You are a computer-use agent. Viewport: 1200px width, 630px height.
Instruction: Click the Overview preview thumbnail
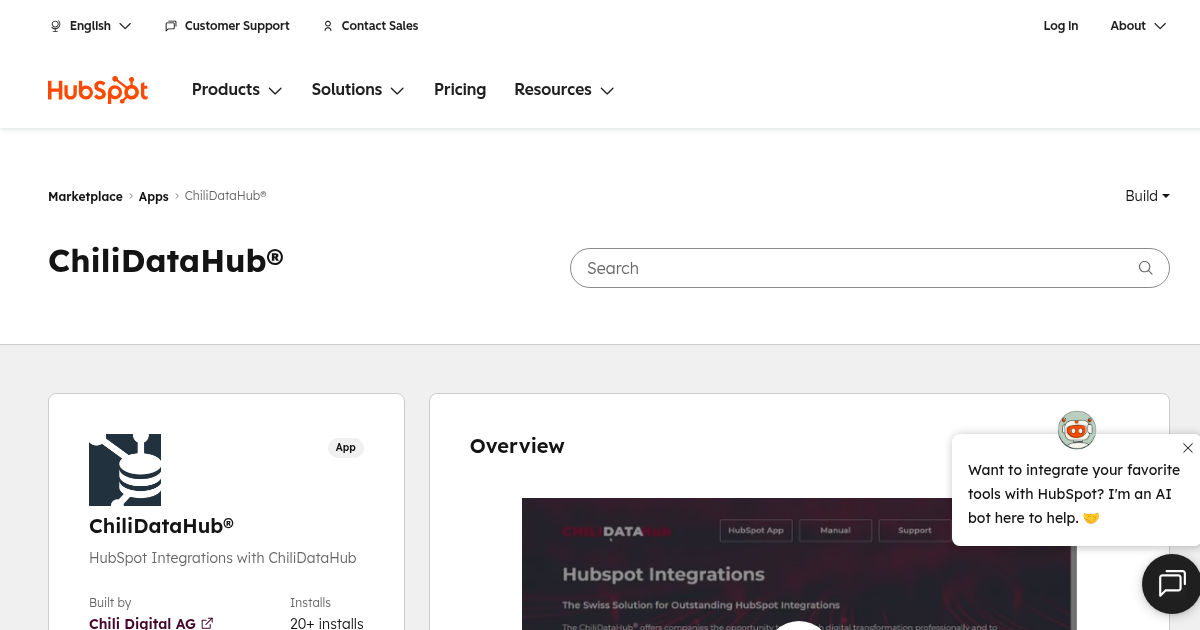pos(798,564)
